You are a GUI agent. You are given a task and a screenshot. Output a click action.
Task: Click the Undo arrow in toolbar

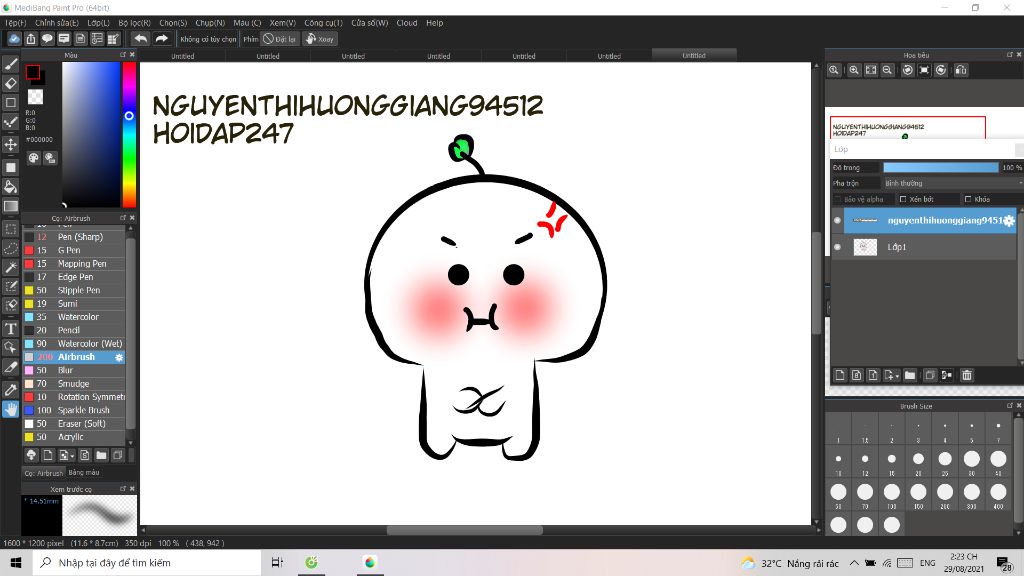click(x=140, y=39)
